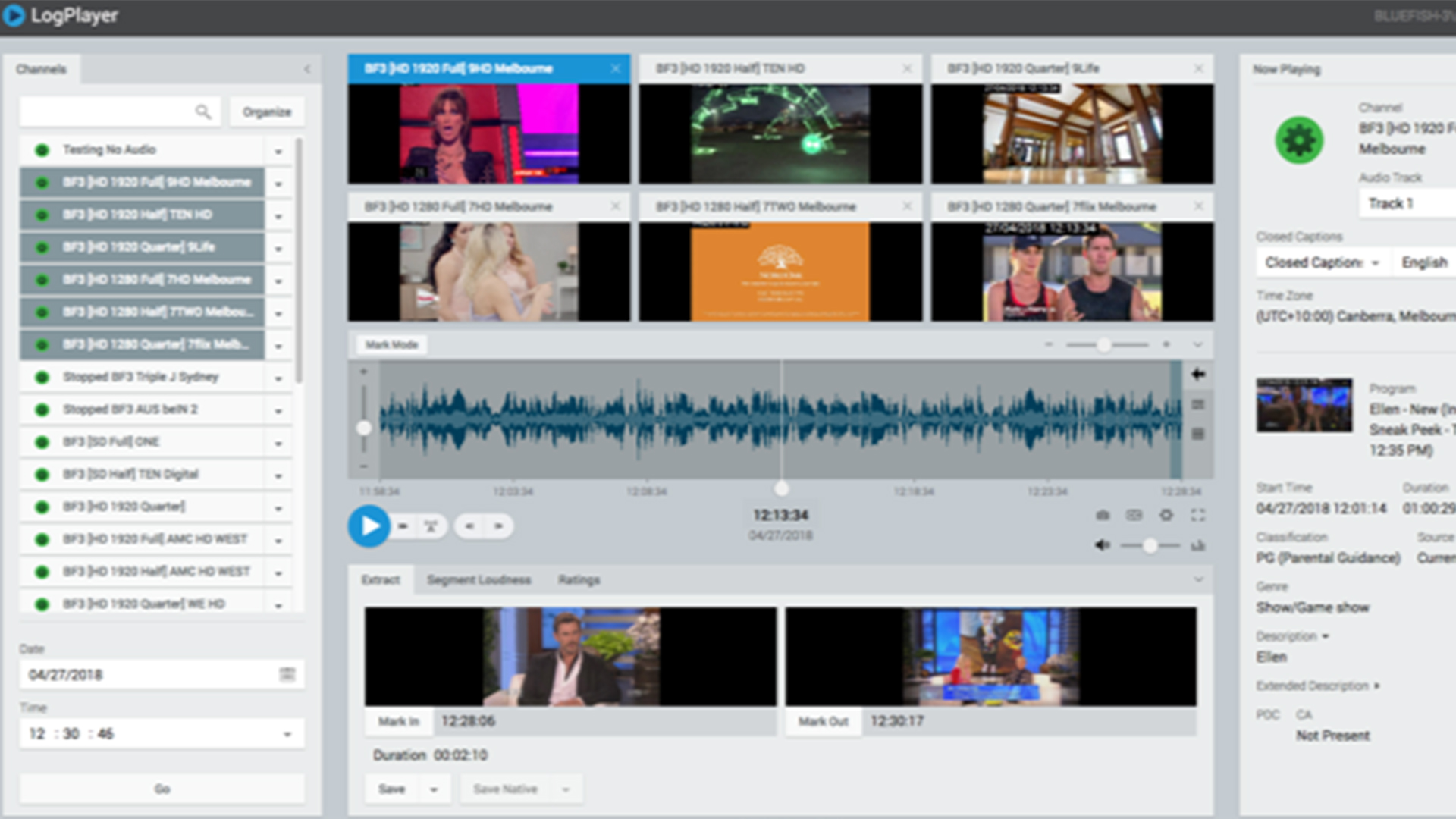Enter fullscreen with the expand icon
This screenshot has width=1456, height=819.
coord(1198,516)
